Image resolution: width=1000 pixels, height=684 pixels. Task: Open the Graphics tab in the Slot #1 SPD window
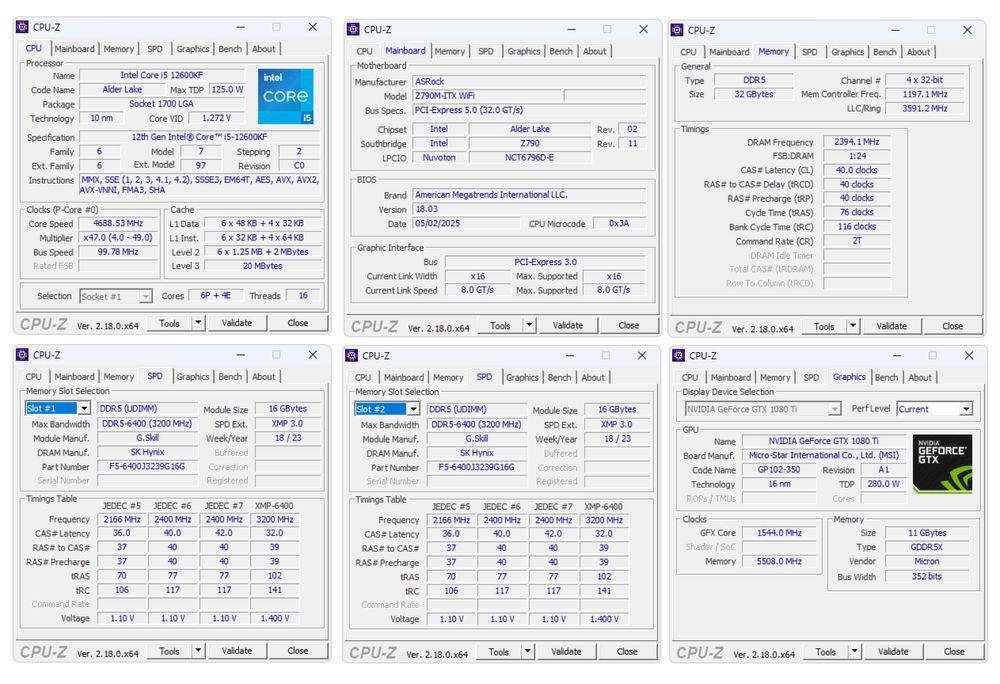[193, 376]
